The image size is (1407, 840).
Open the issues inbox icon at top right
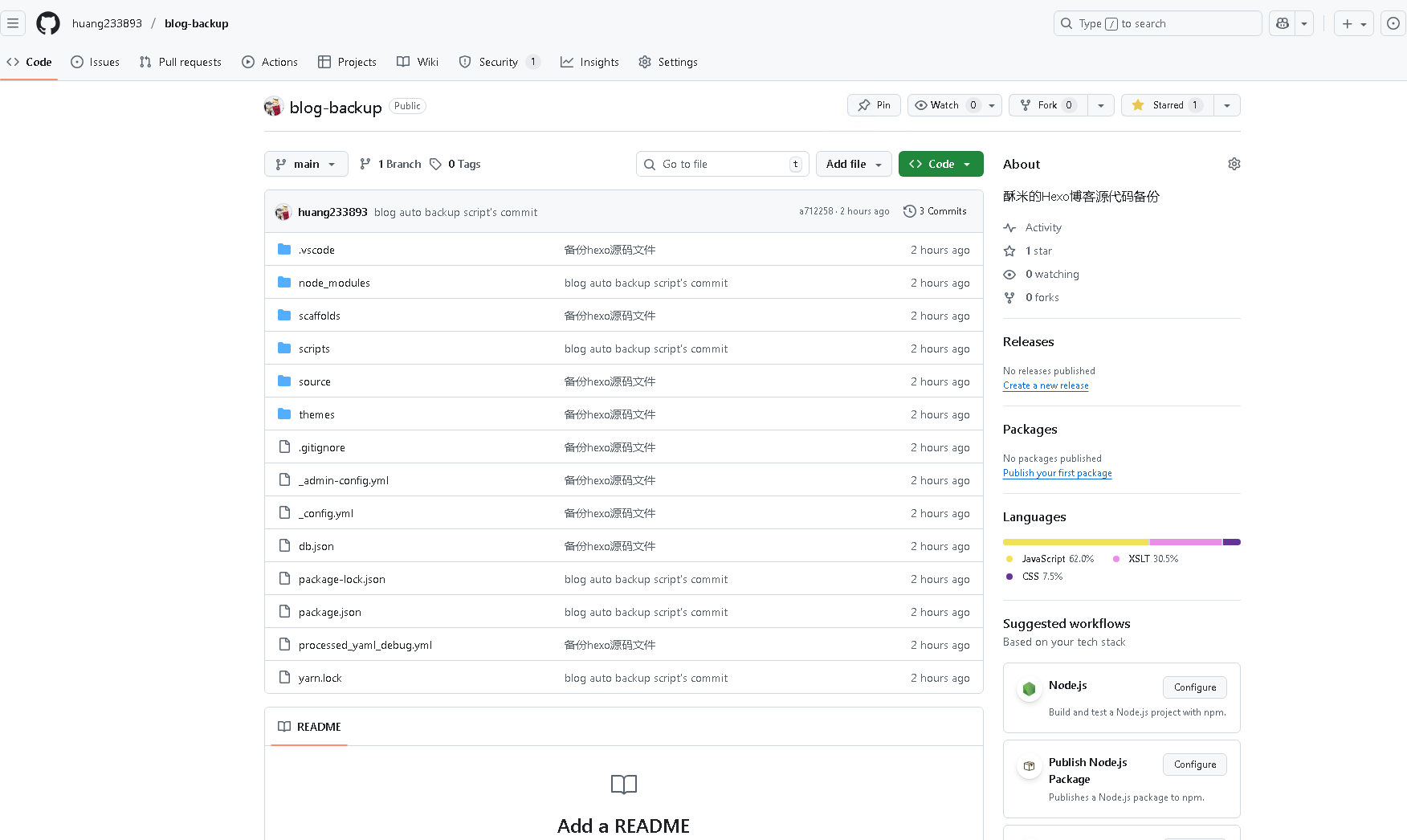click(x=1393, y=23)
